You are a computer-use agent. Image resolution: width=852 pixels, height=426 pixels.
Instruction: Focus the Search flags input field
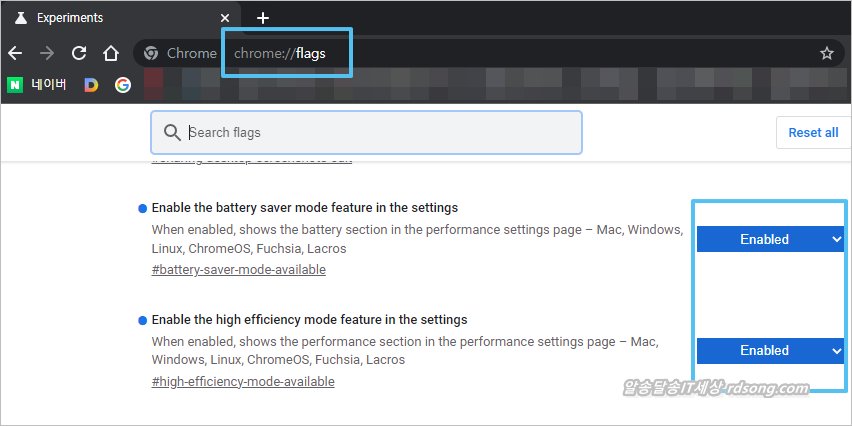pos(380,132)
